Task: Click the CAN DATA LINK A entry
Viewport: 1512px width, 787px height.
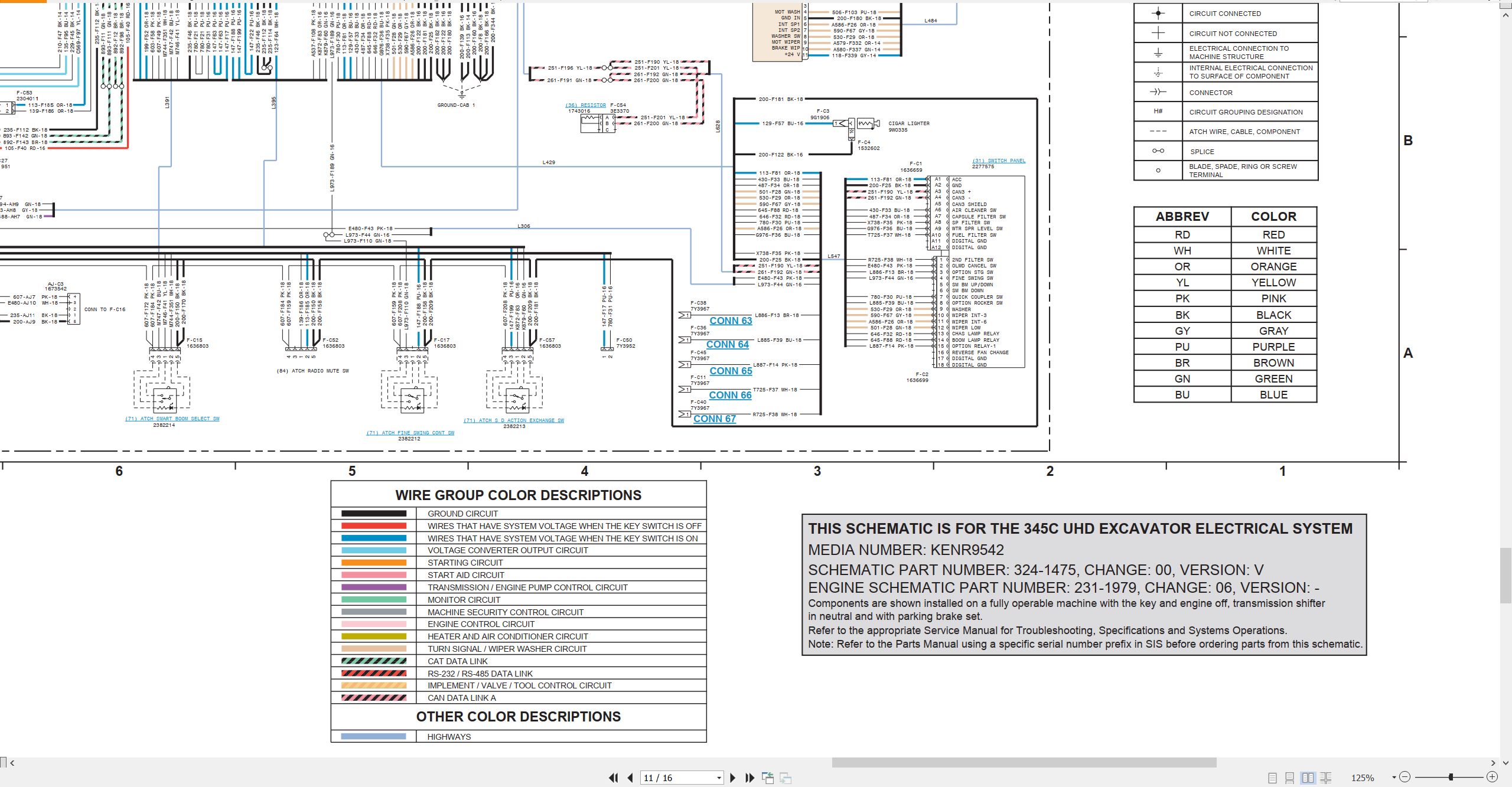Action: coord(461,698)
